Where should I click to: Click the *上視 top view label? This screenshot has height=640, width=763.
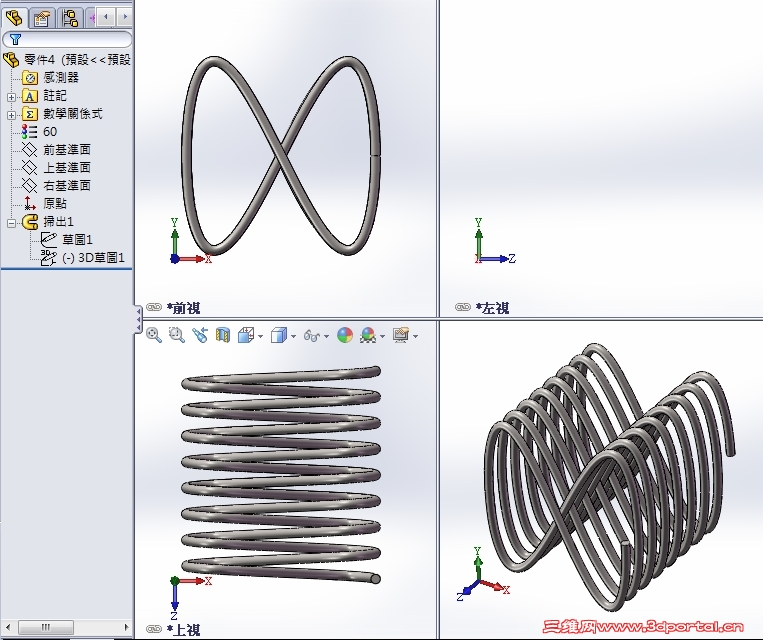(183, 630)
